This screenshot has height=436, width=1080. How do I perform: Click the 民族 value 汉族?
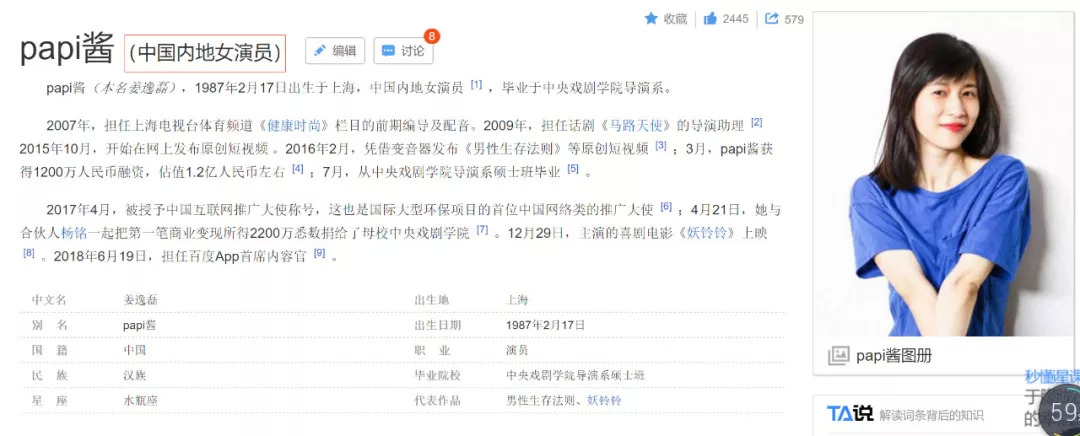135,375
